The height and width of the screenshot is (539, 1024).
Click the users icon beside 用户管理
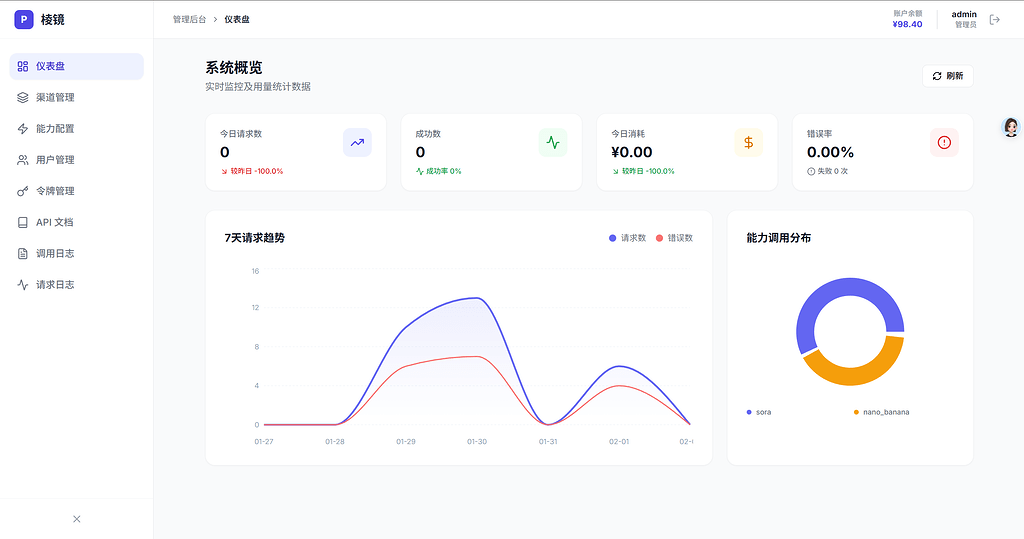tap(23, 160)
